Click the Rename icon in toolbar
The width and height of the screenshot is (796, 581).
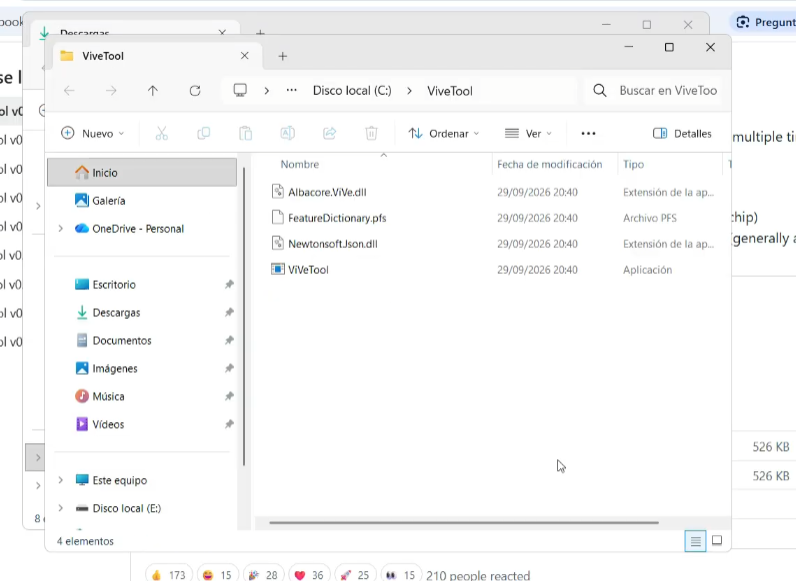(287, 134)
